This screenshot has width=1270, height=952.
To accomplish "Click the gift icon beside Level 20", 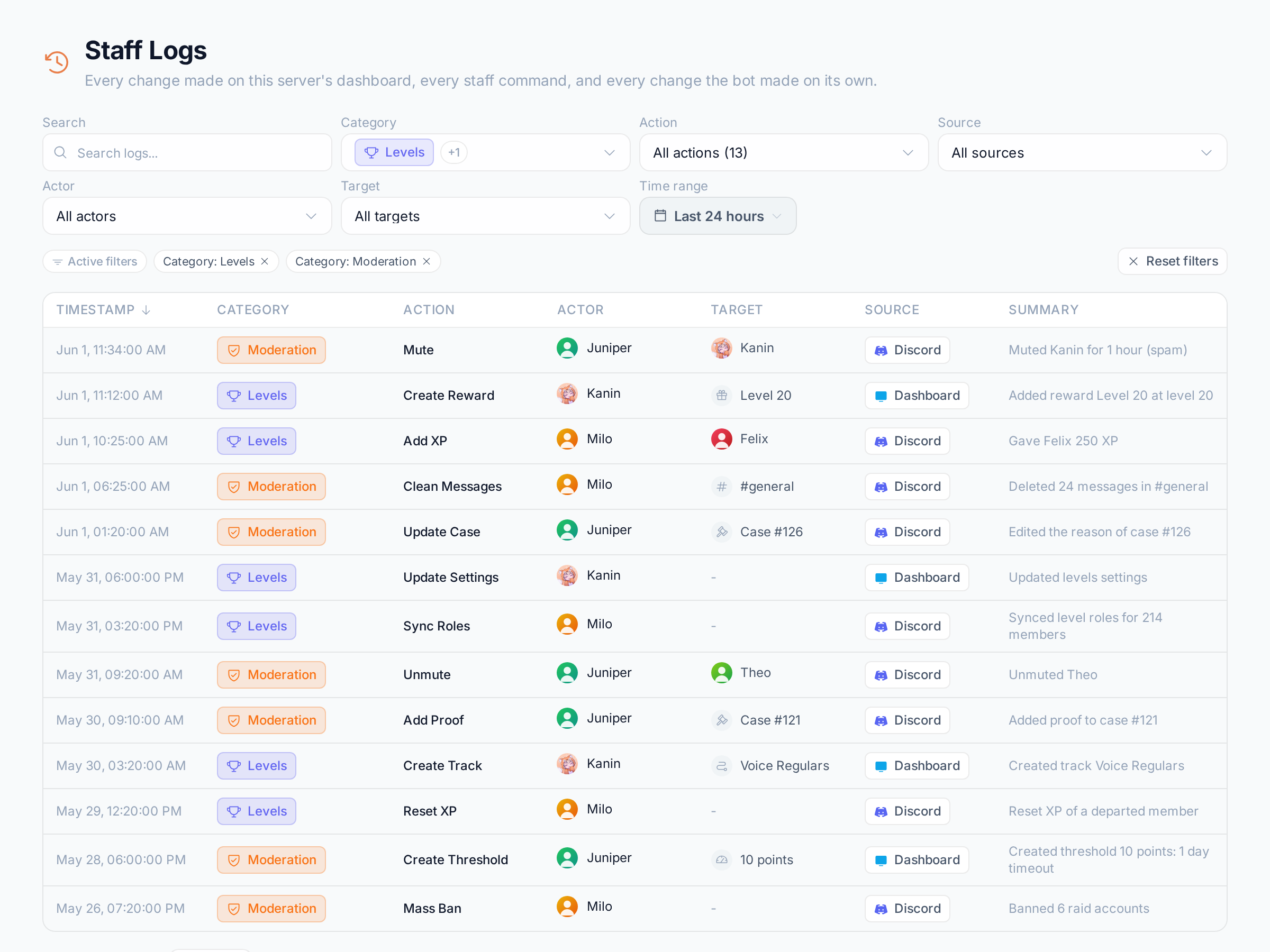I will coord(722,396).
